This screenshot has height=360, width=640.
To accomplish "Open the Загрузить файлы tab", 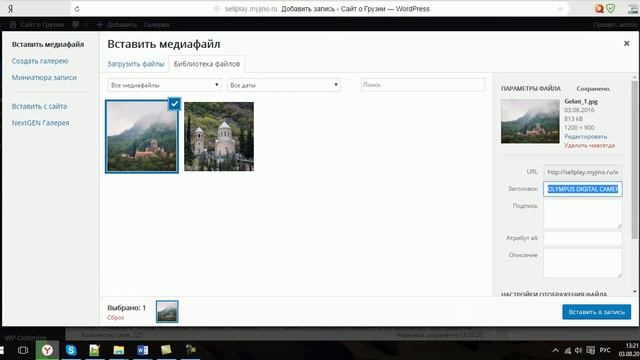I will coord(136,64).
